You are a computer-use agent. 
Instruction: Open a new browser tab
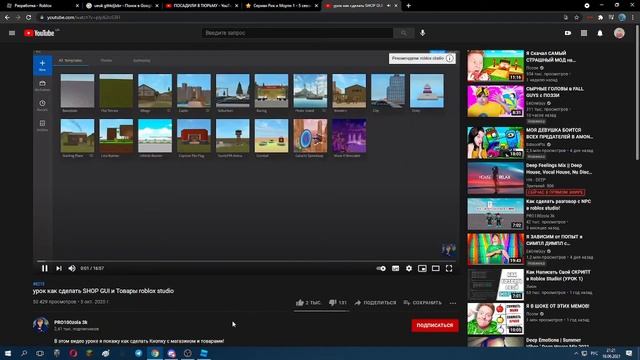pos(409,6)
